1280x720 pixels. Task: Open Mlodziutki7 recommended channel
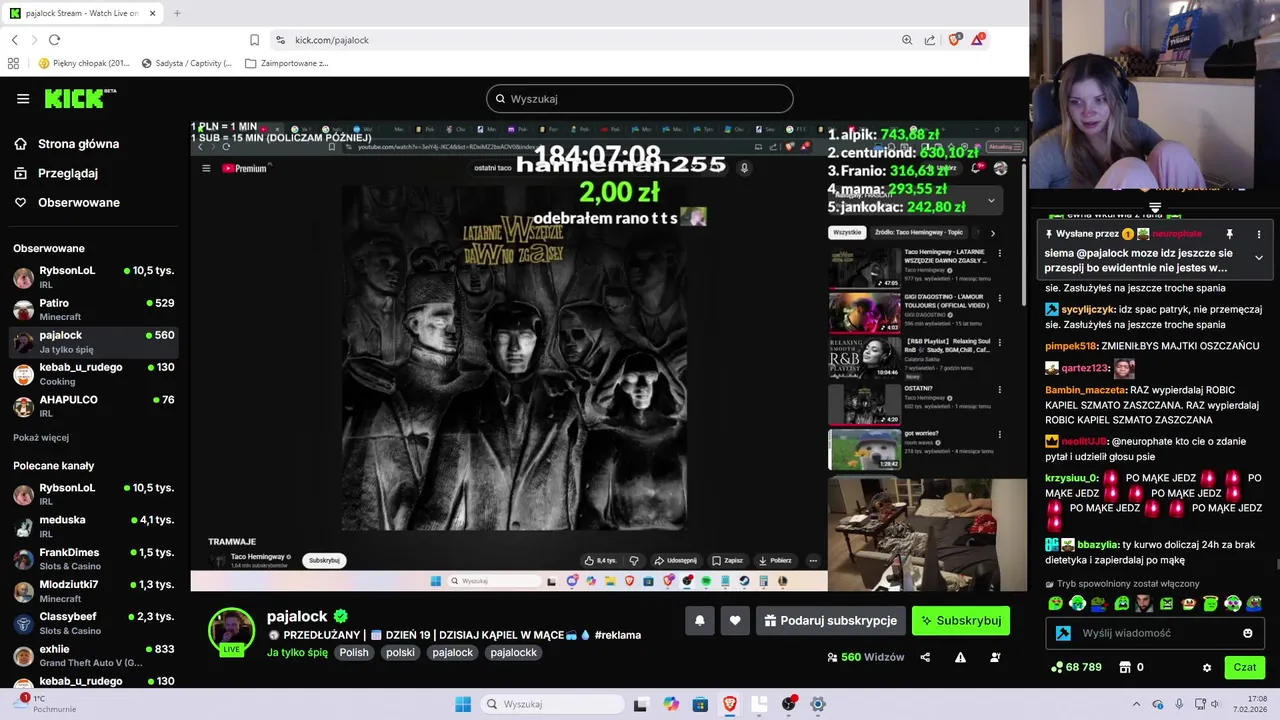click(93, 591)
